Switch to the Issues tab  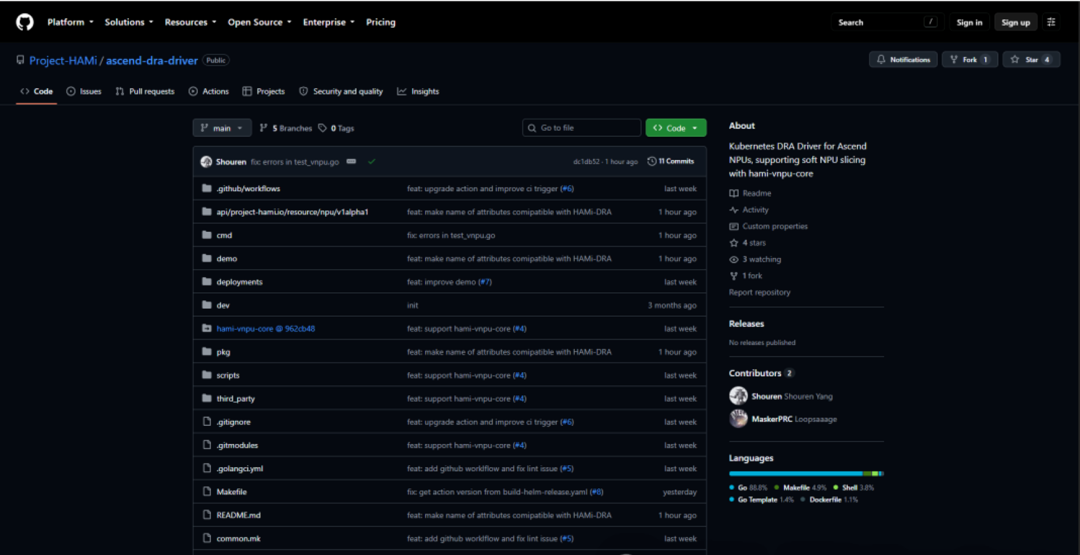point(83,92)
